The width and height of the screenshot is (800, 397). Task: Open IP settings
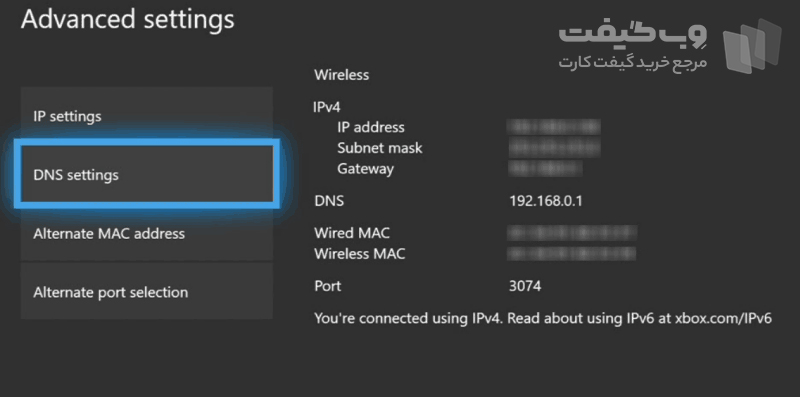click(146, 116)
